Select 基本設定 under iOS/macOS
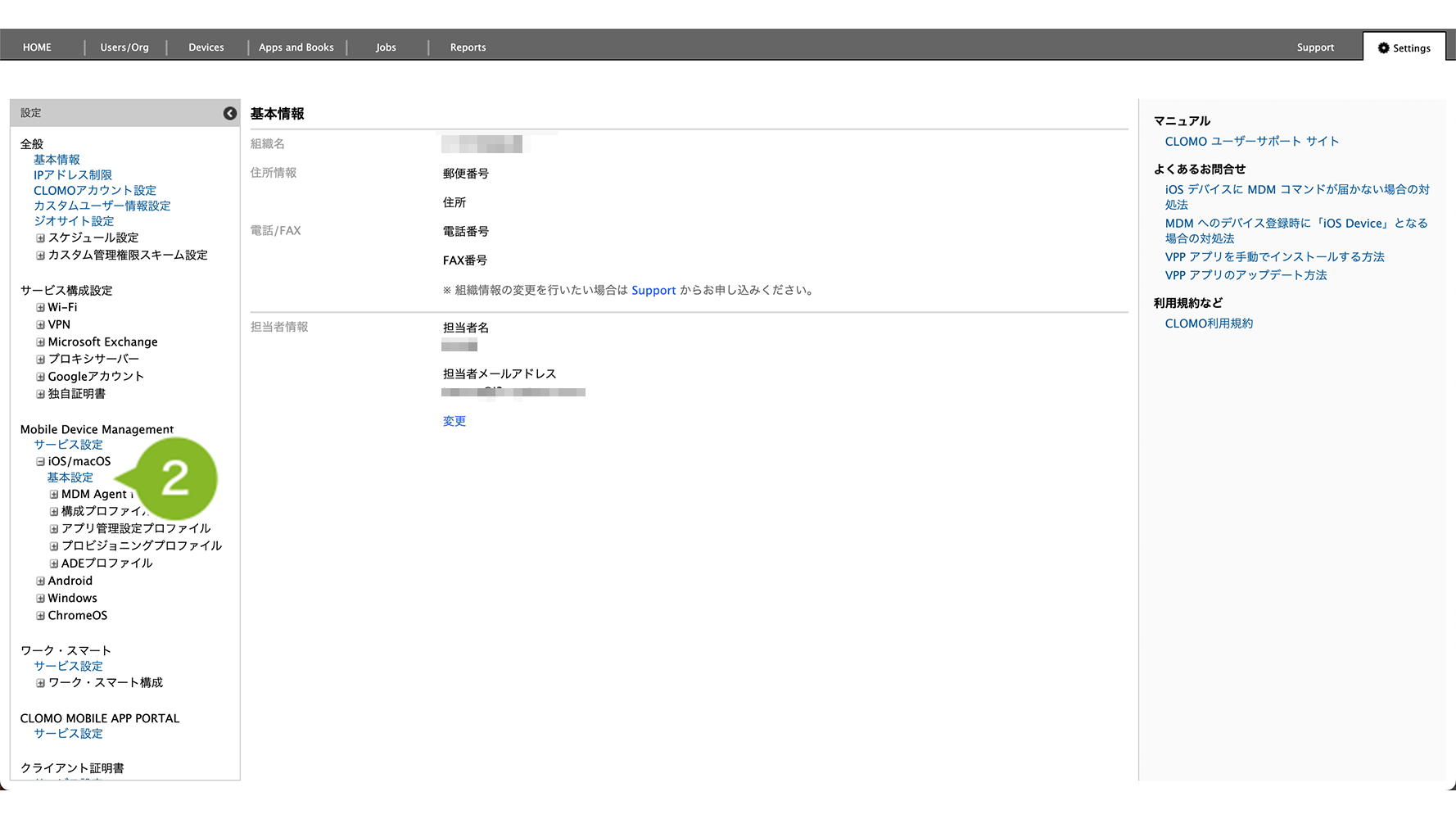Viewport: 1456px width, 819px height. point(70,477)
